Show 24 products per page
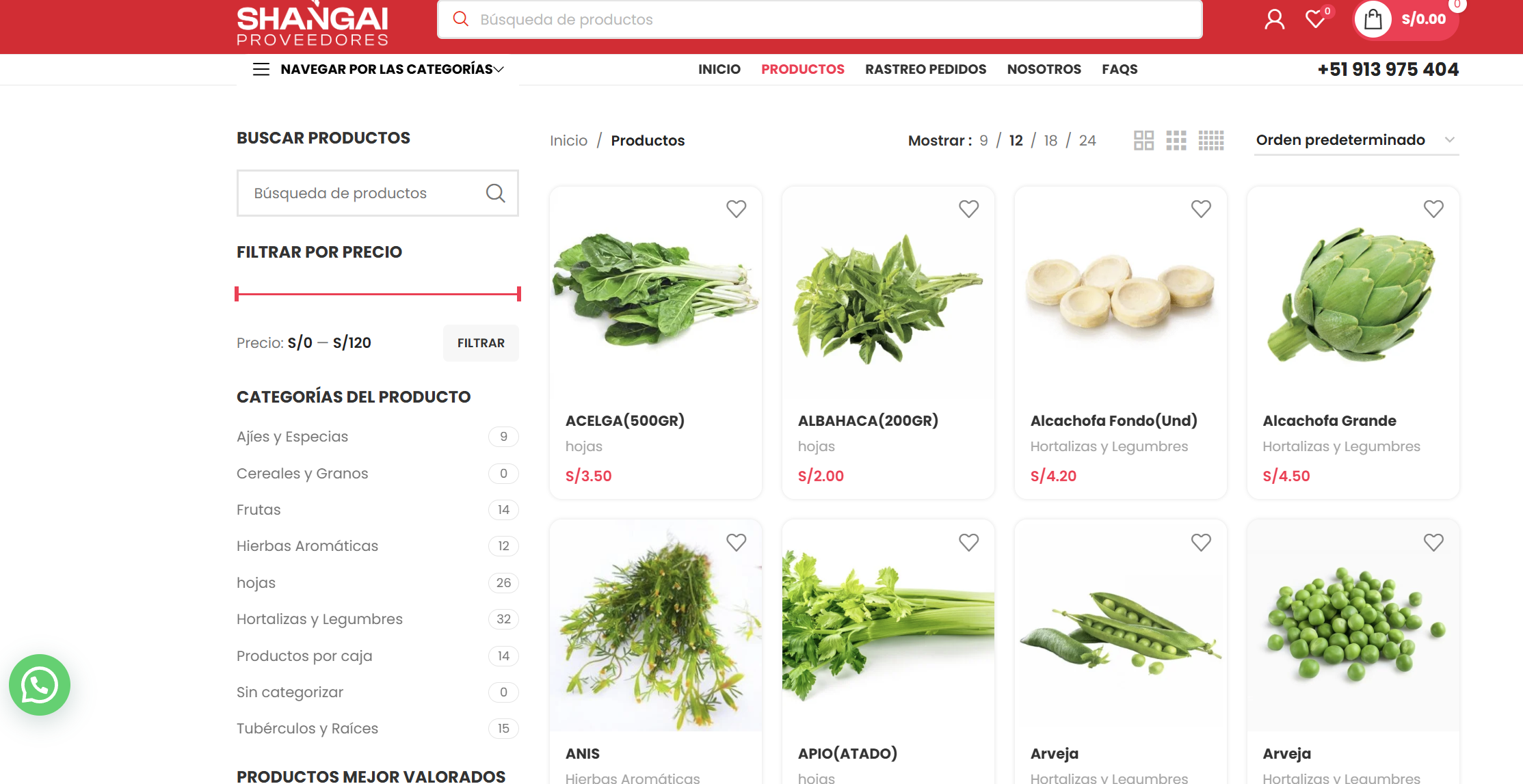The height and width of the screenshot is (784, 1523). pyautogui.click(x=1087, y=140)
